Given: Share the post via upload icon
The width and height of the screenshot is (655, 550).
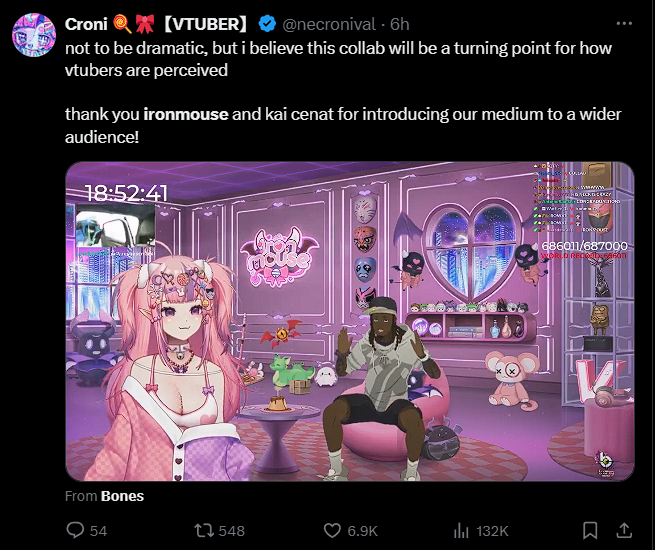Looking at the screenshot, I should [x=624, y=530].
